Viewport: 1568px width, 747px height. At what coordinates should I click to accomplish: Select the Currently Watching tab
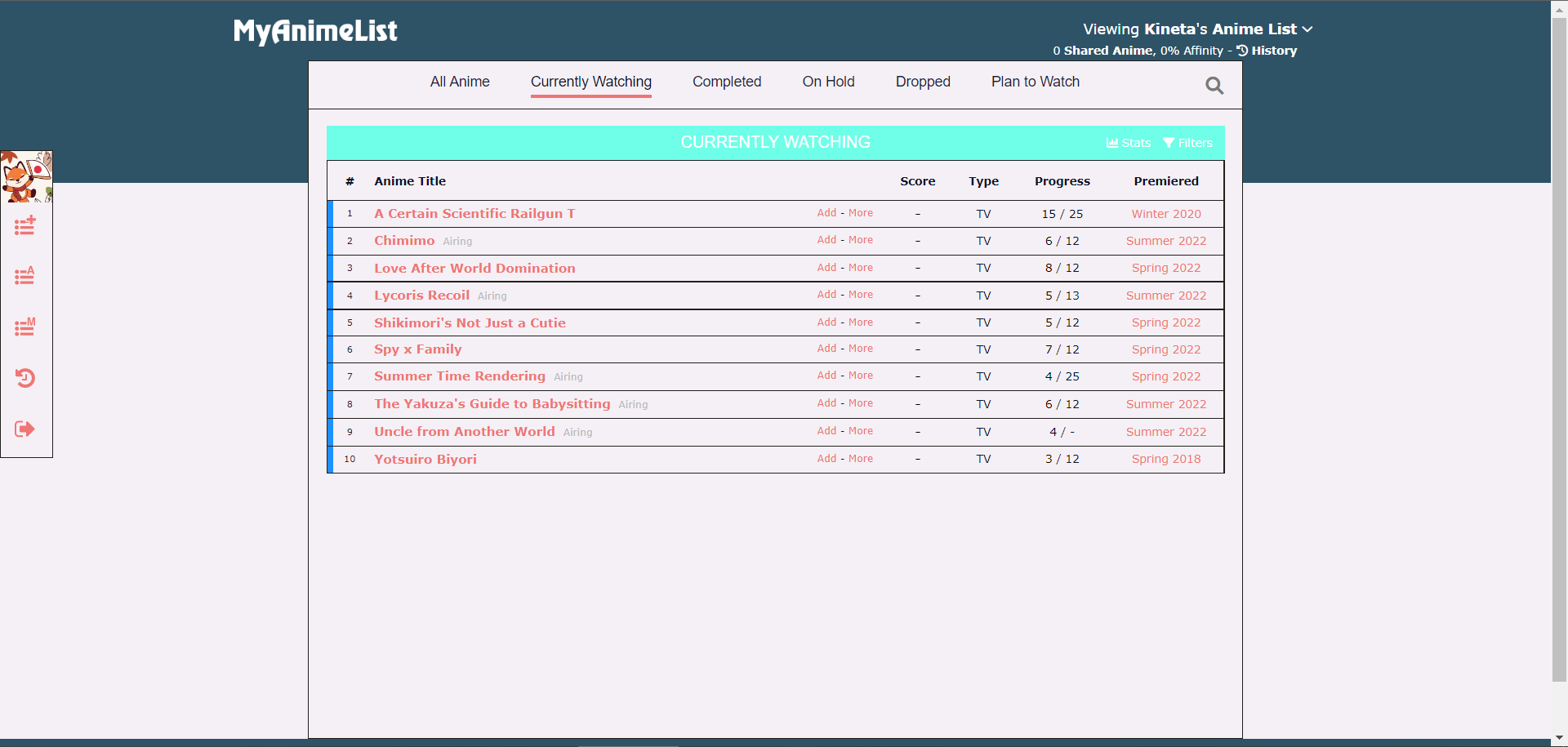click(591, 82)
